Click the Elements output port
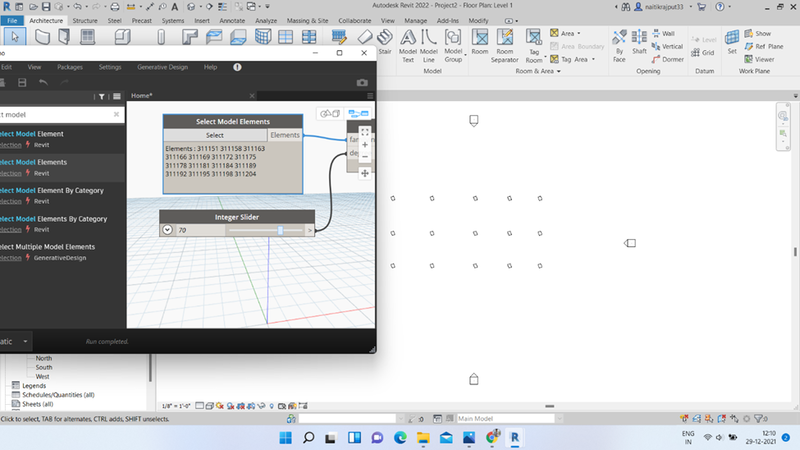Viewport: 800px width, 450px height. tap(285, 135)
